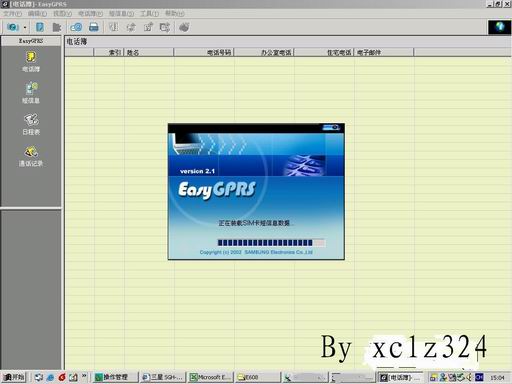This screenshot has width=512, height=384.
Task: Open the 电话簿 menu in menu bar
Action: (x=90, y=14)
